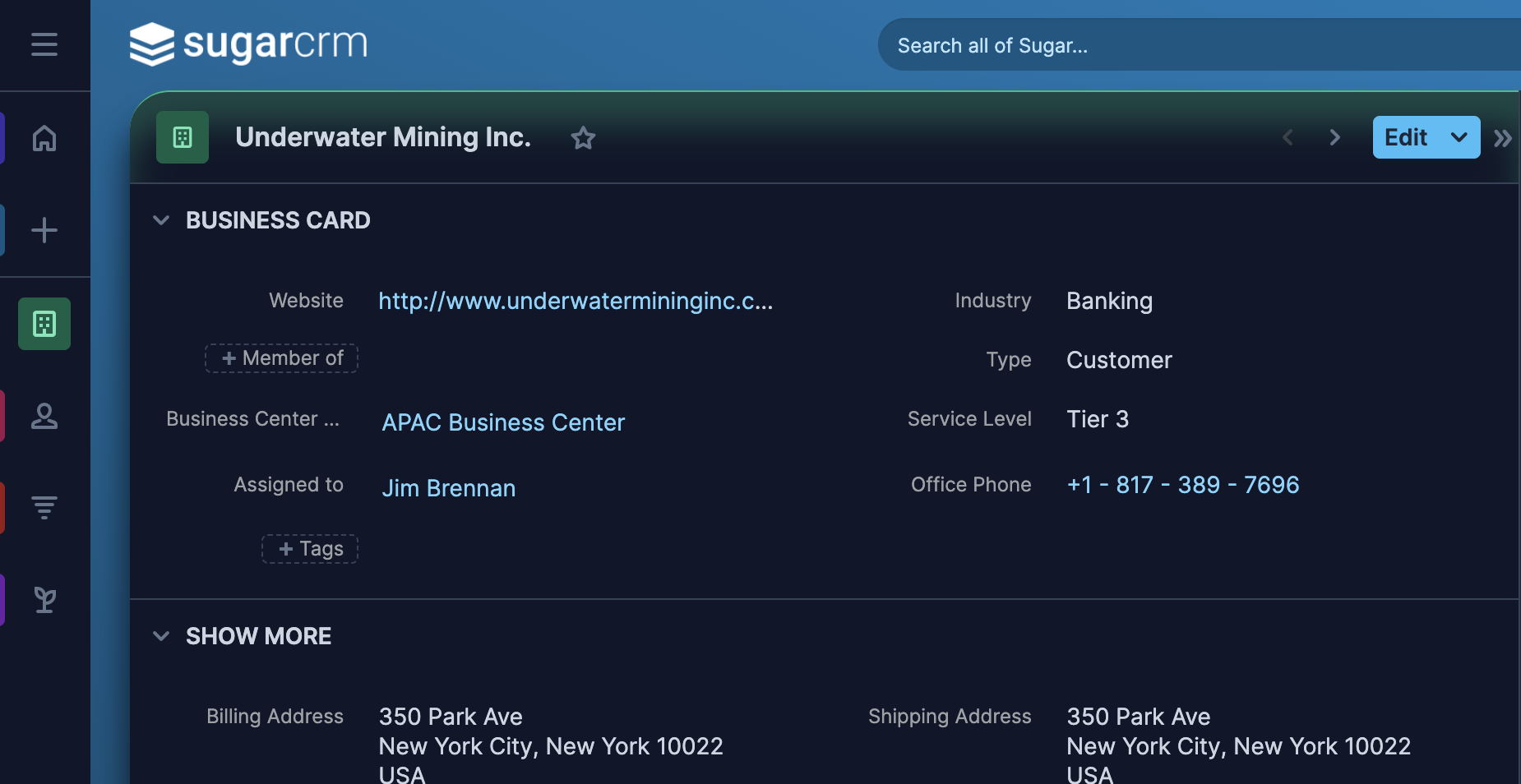The image size is (1521, 784).
Task: Favorite Underwater Mining Inc. with the star
Action: (x=583, y=138)
